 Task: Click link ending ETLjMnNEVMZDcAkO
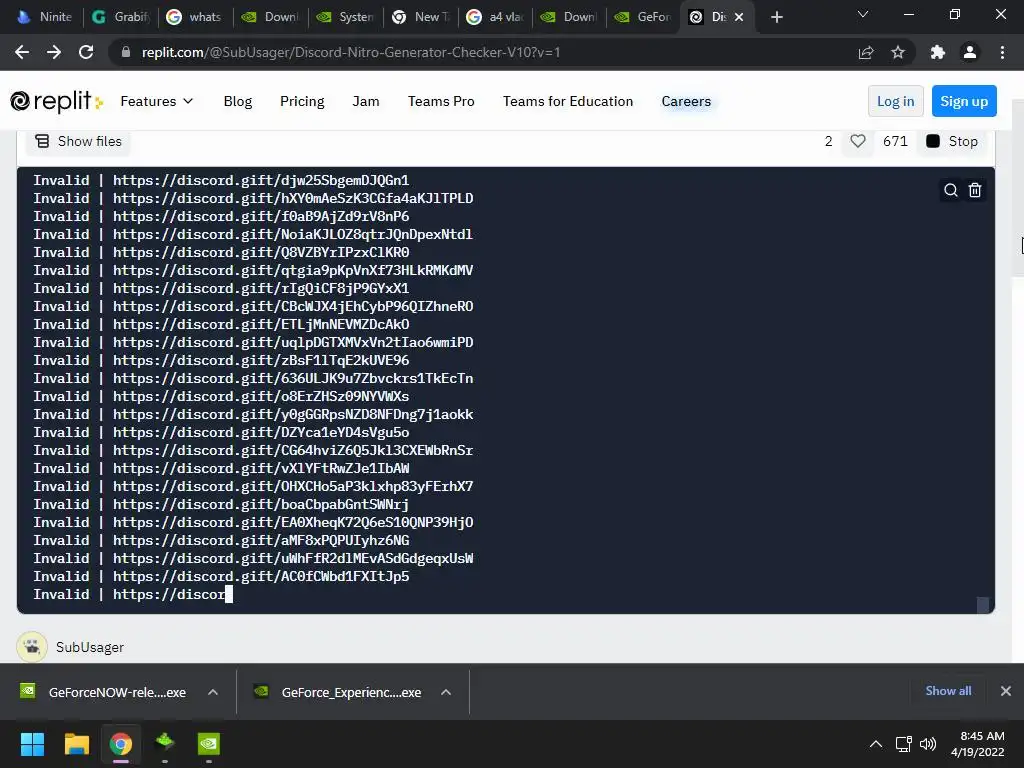tap(261, 325)
